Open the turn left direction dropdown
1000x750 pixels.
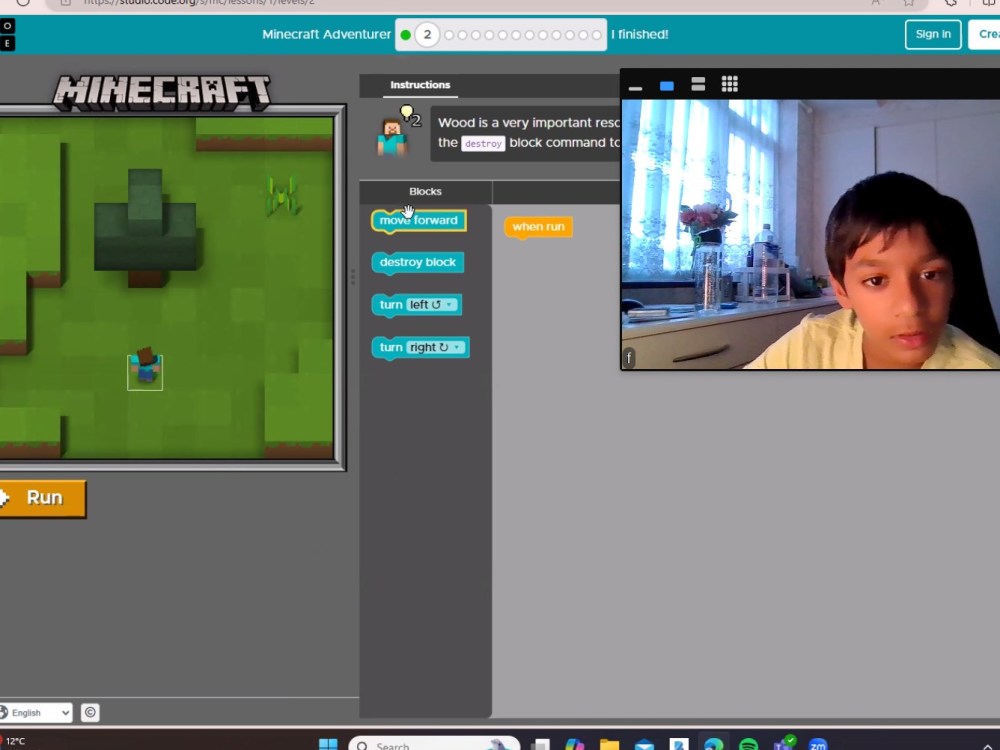coord(432,305)
